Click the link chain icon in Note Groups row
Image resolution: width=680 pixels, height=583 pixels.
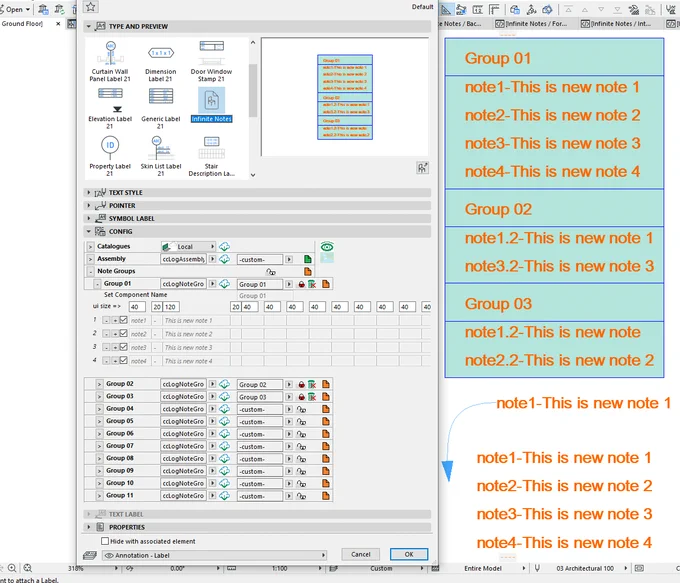point(271,272)
